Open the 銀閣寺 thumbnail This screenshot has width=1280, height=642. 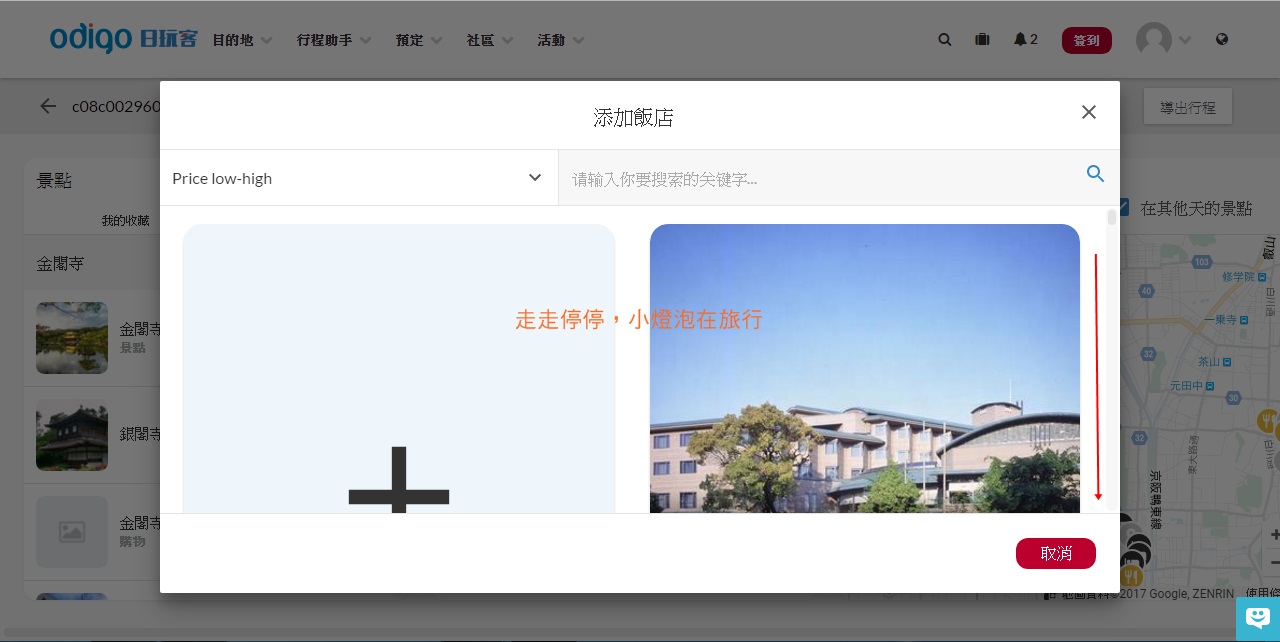(72, 435)
